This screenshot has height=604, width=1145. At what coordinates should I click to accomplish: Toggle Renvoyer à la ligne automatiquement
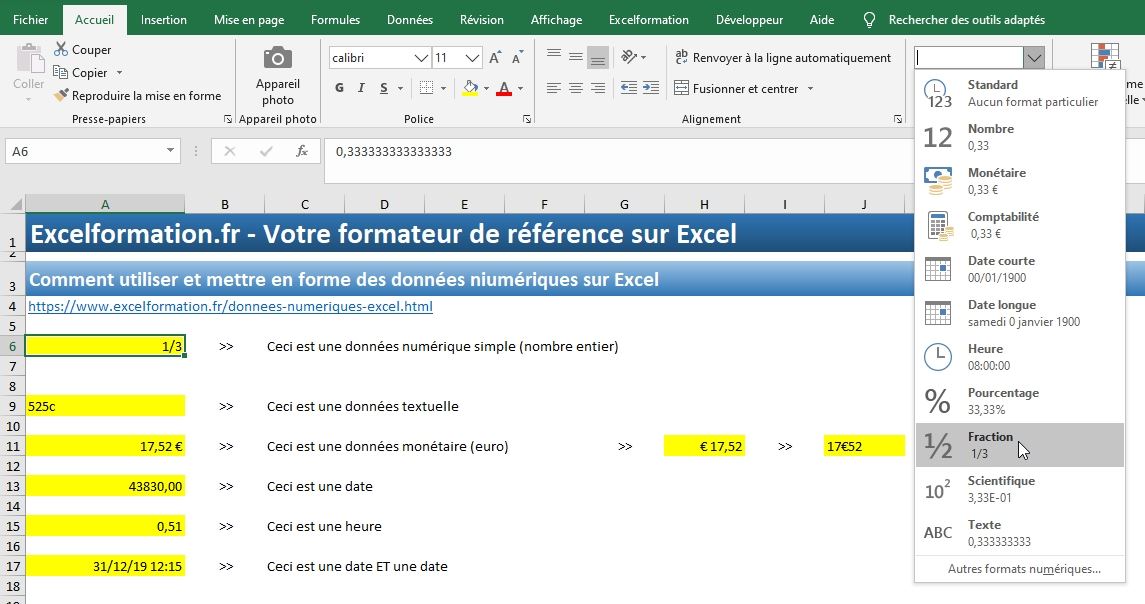[x=783, y=58]
